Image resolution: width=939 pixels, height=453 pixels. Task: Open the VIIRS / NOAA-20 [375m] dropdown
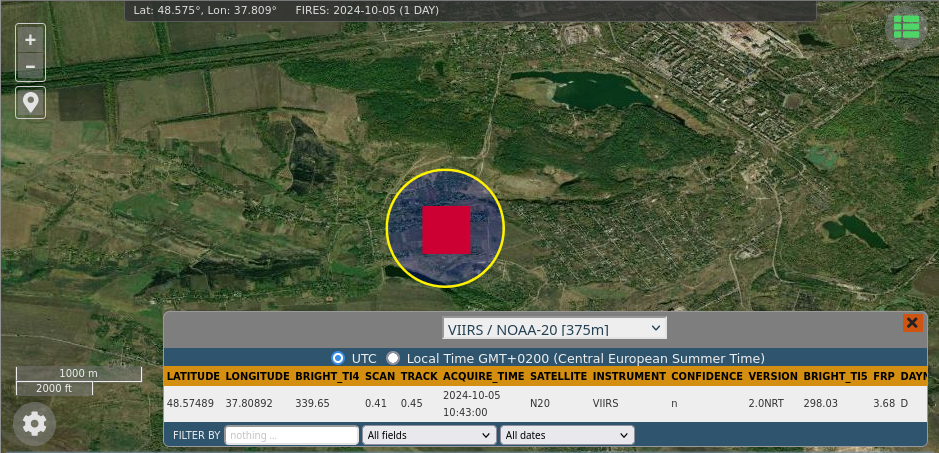tap(555, 328)
